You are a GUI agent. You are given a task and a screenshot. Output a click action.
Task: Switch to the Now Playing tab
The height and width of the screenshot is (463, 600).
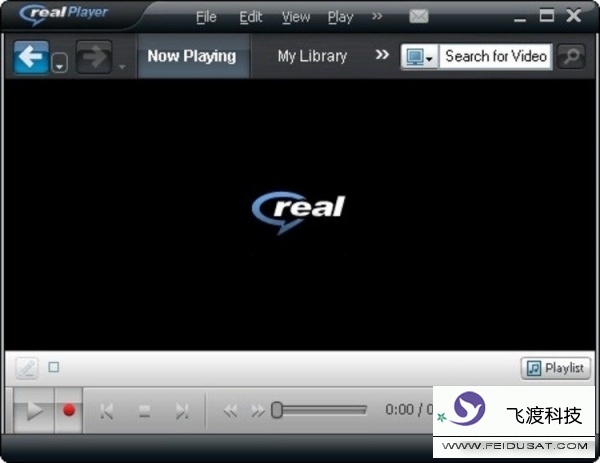[x=192, y=56]
